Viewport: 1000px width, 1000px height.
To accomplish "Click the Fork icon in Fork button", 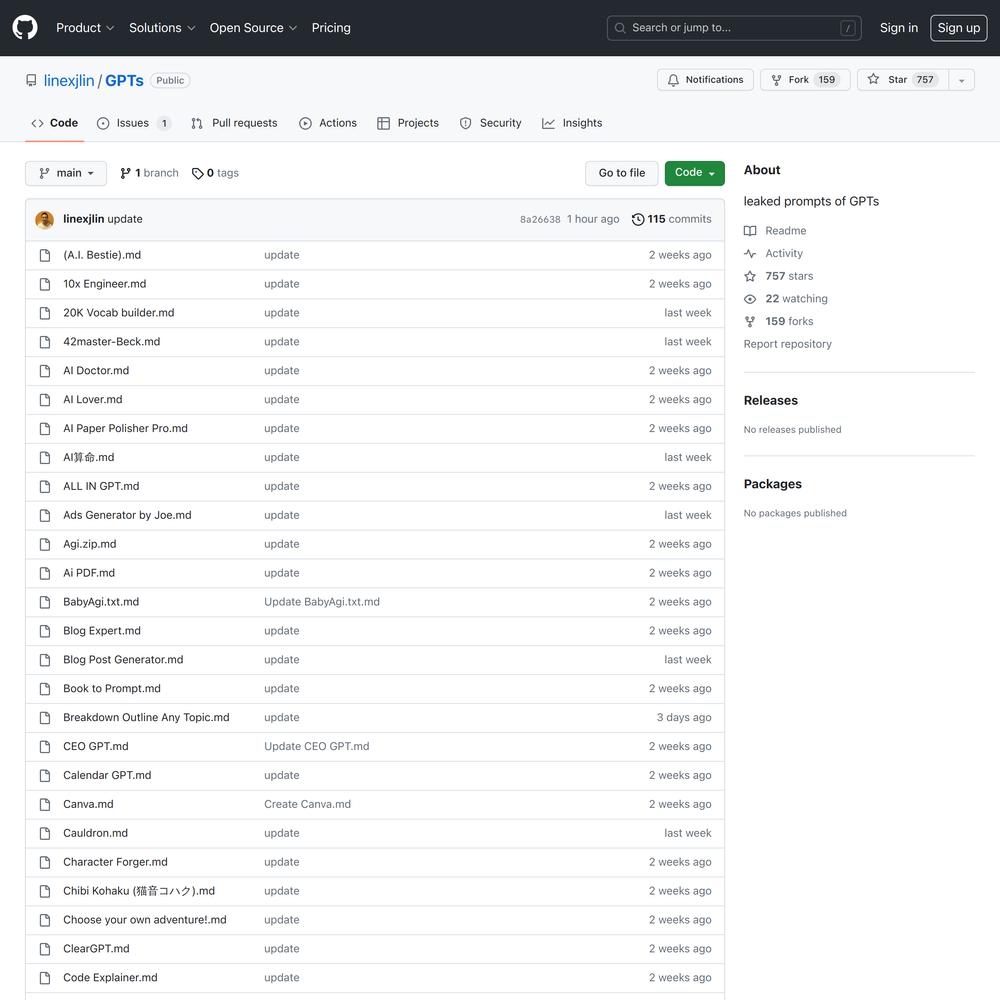I will click(776, 80).
